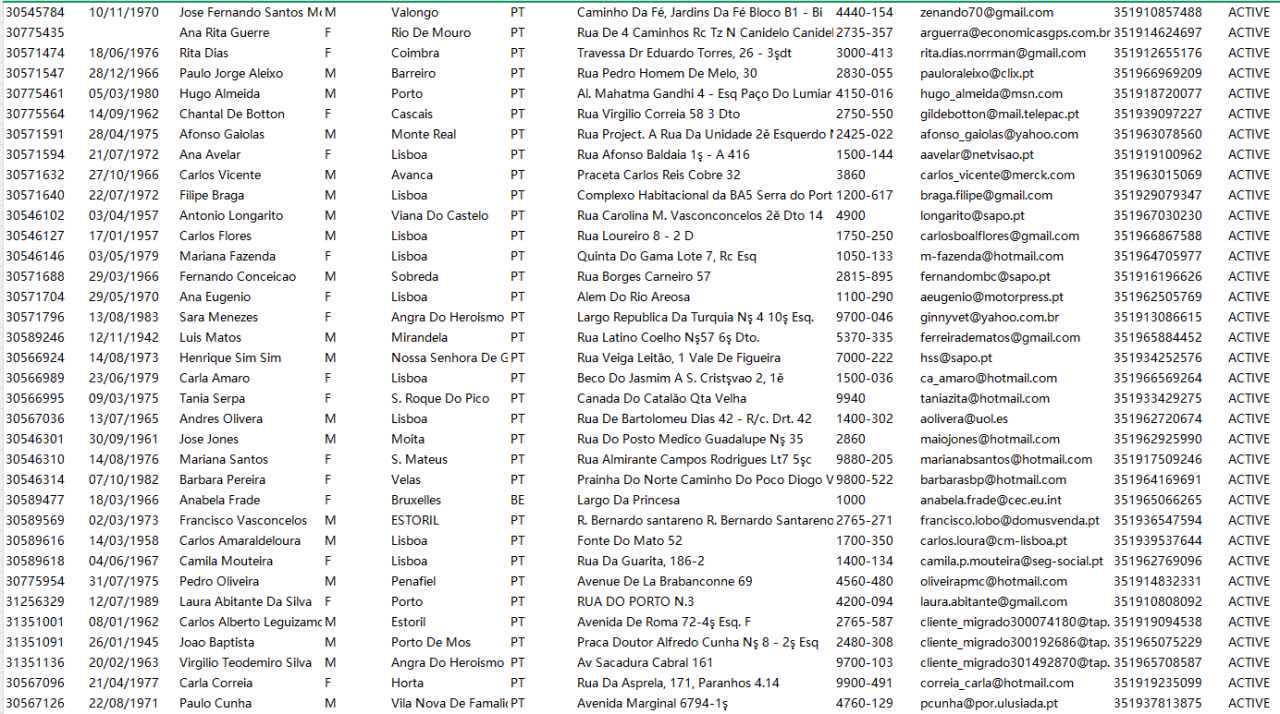
Task: Click the city S. Roque Do Pico
Action: [440, 398]
